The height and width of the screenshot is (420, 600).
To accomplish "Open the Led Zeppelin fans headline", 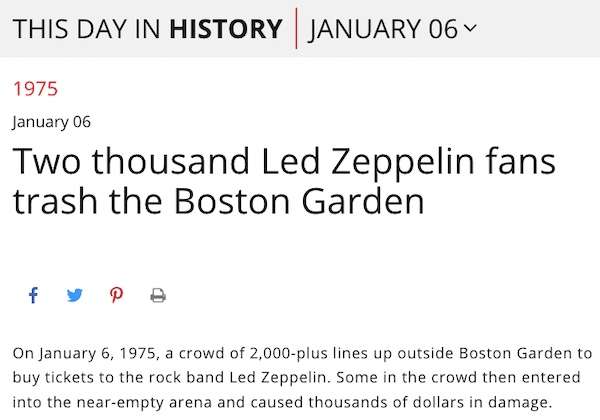I will coord(284,162).
